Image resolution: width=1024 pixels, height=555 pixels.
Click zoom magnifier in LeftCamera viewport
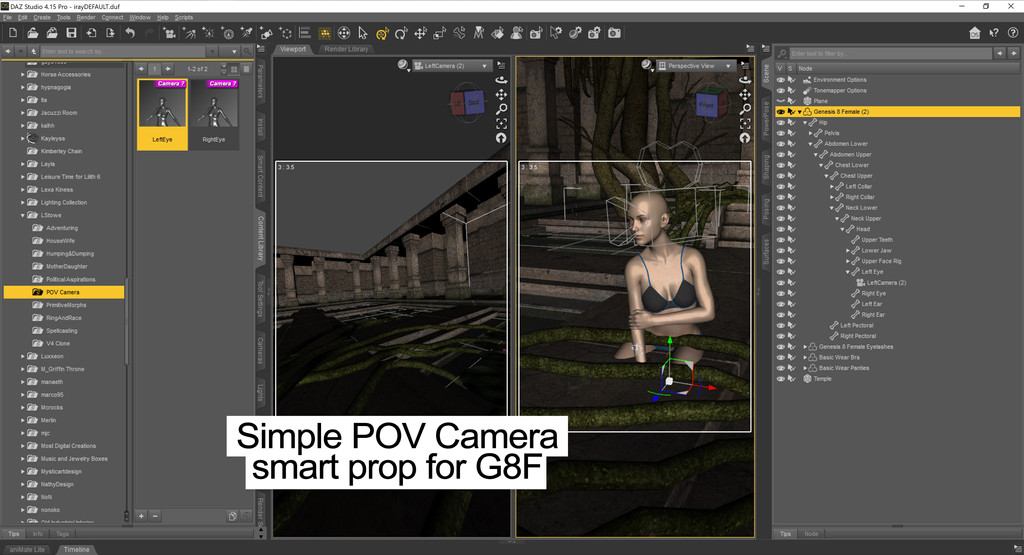[x=501, y=109]
